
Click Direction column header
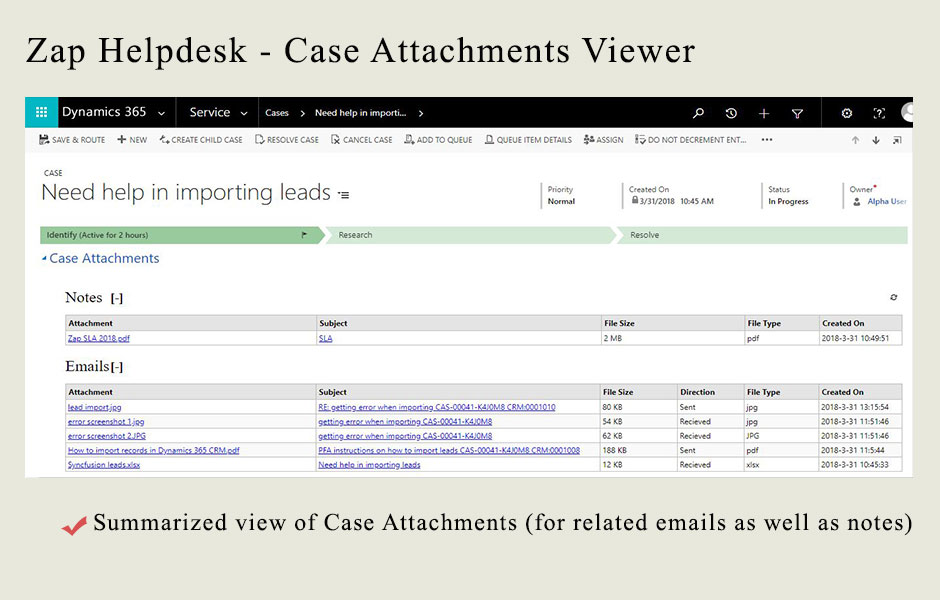tap(710, 392)
